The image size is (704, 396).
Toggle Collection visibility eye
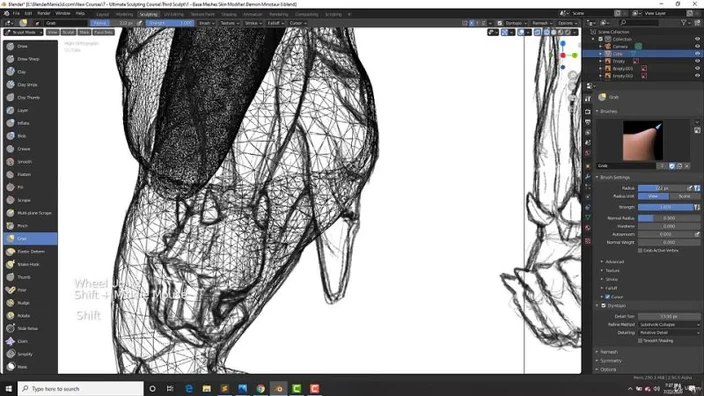point(697,39)
